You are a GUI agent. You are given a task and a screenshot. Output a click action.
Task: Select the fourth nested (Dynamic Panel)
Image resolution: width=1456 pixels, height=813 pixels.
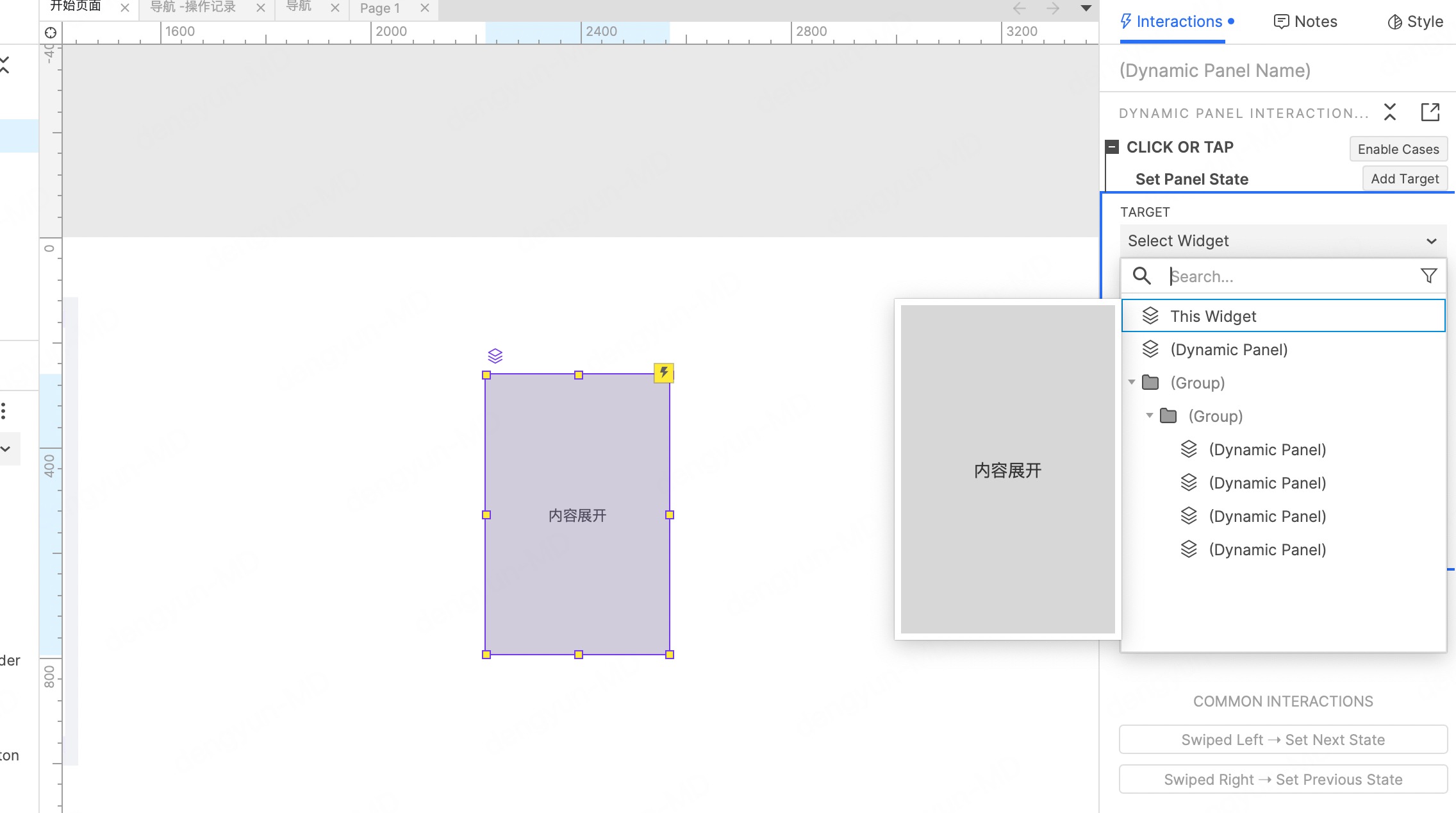tap(1283, 549)
